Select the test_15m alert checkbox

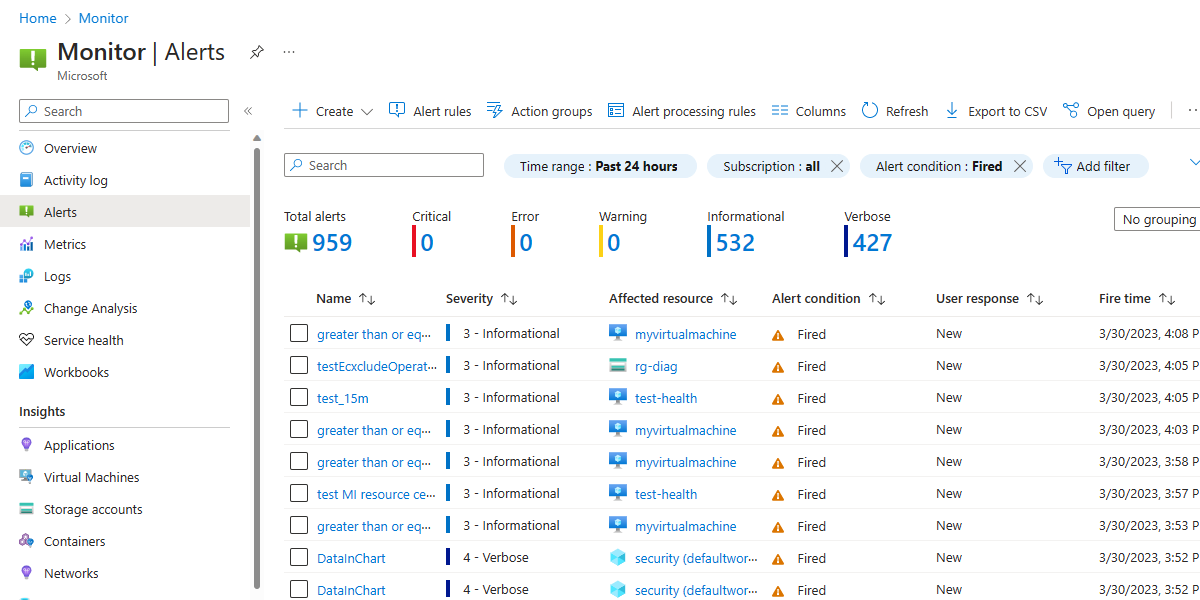(x=299, y=397)
